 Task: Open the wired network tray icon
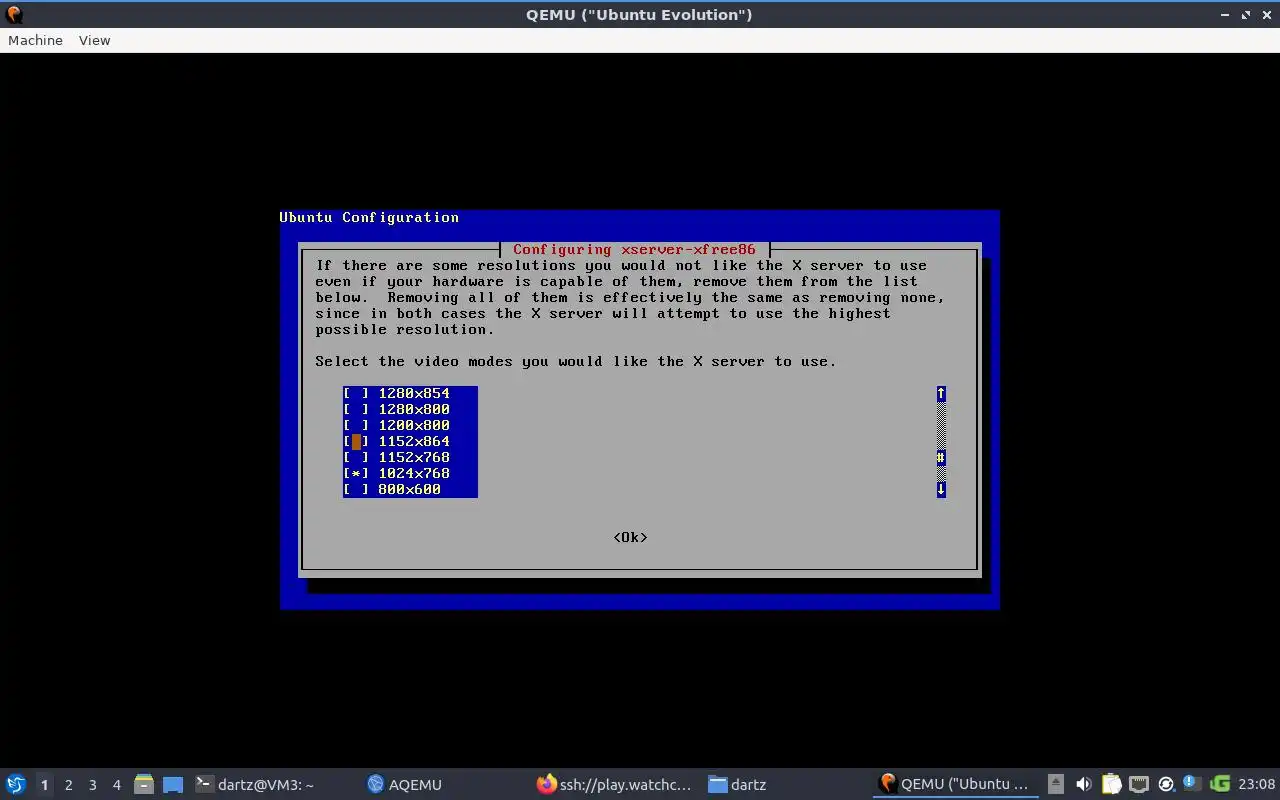pos(1138,784)
